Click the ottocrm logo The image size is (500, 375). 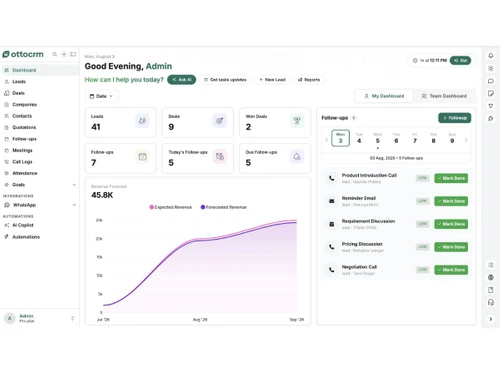click(23, 54)
